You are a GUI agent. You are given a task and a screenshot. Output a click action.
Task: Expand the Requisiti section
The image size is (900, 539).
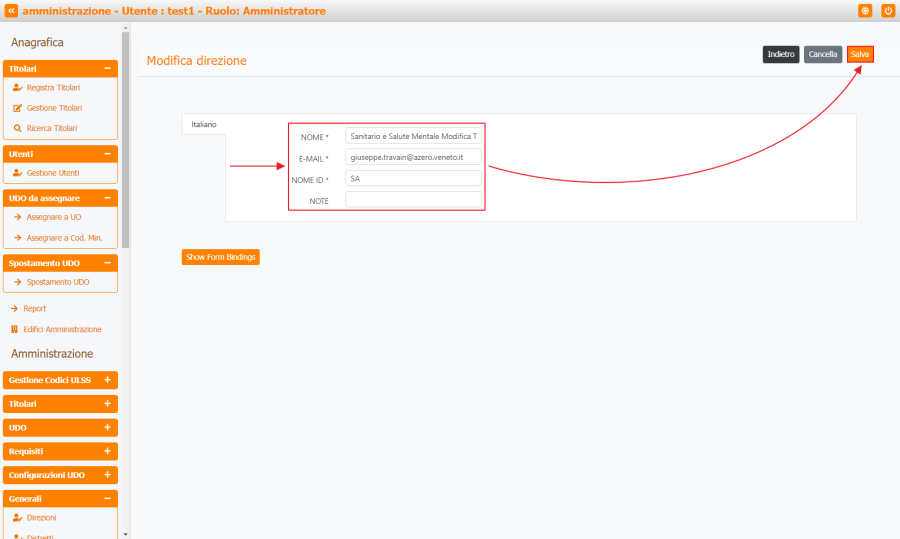click(107, 451)
